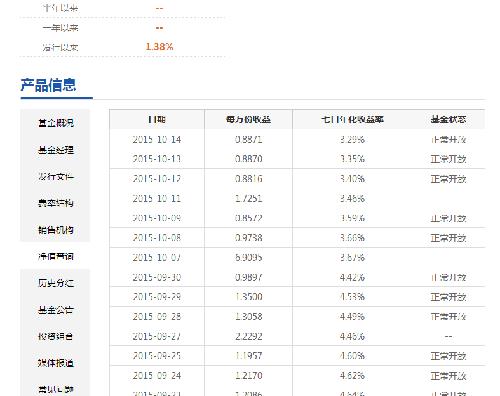Click the 3.35% seven-day yield

(x=352, y=159)
